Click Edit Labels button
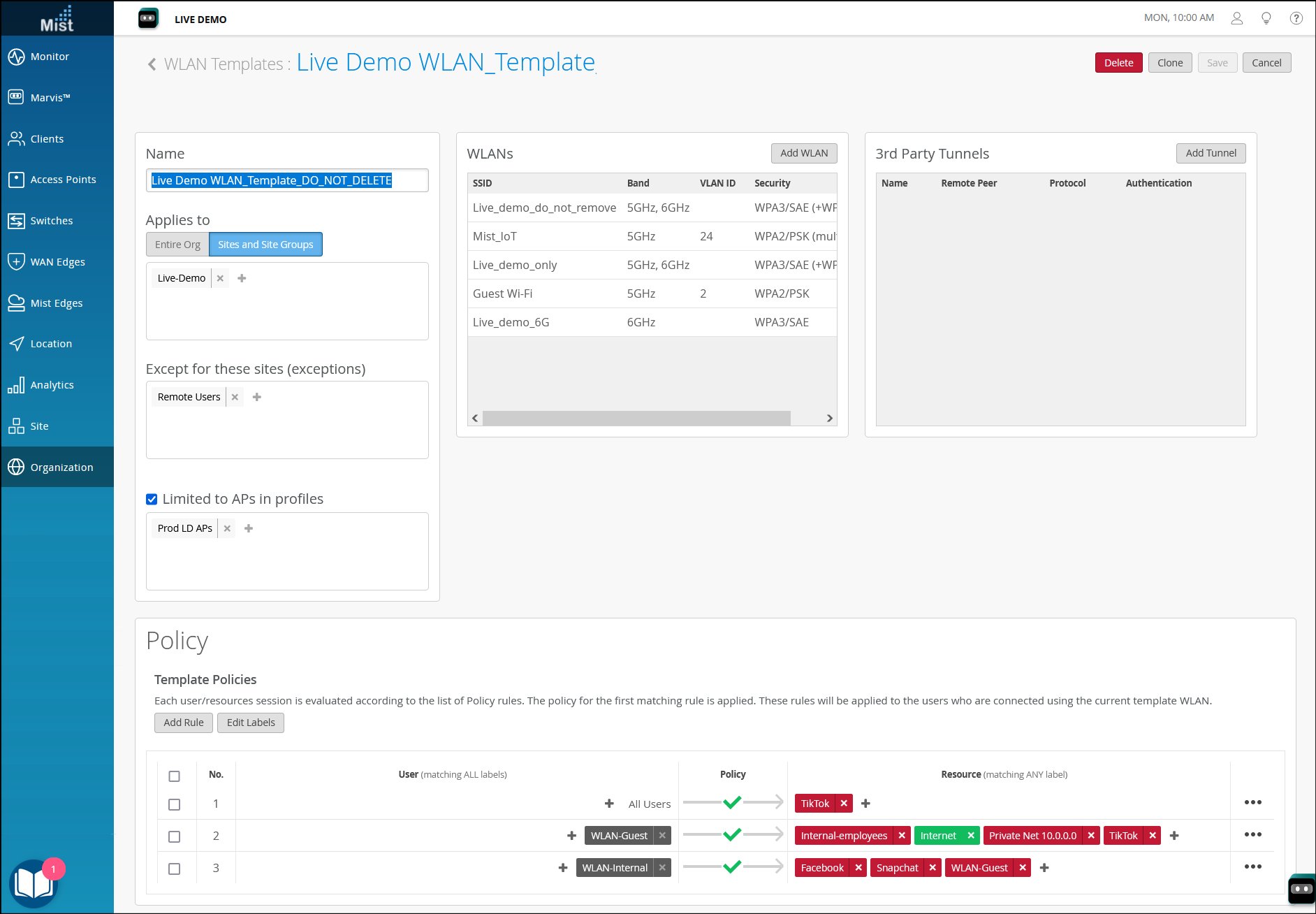This screenshot has width=1316, height=914. click(x=251, y=723)
